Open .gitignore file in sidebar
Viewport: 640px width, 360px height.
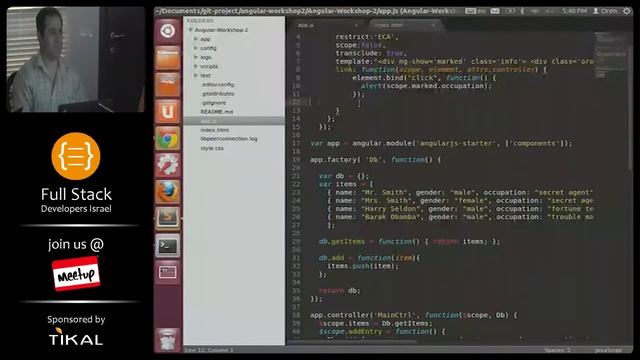tap(213, 103)
